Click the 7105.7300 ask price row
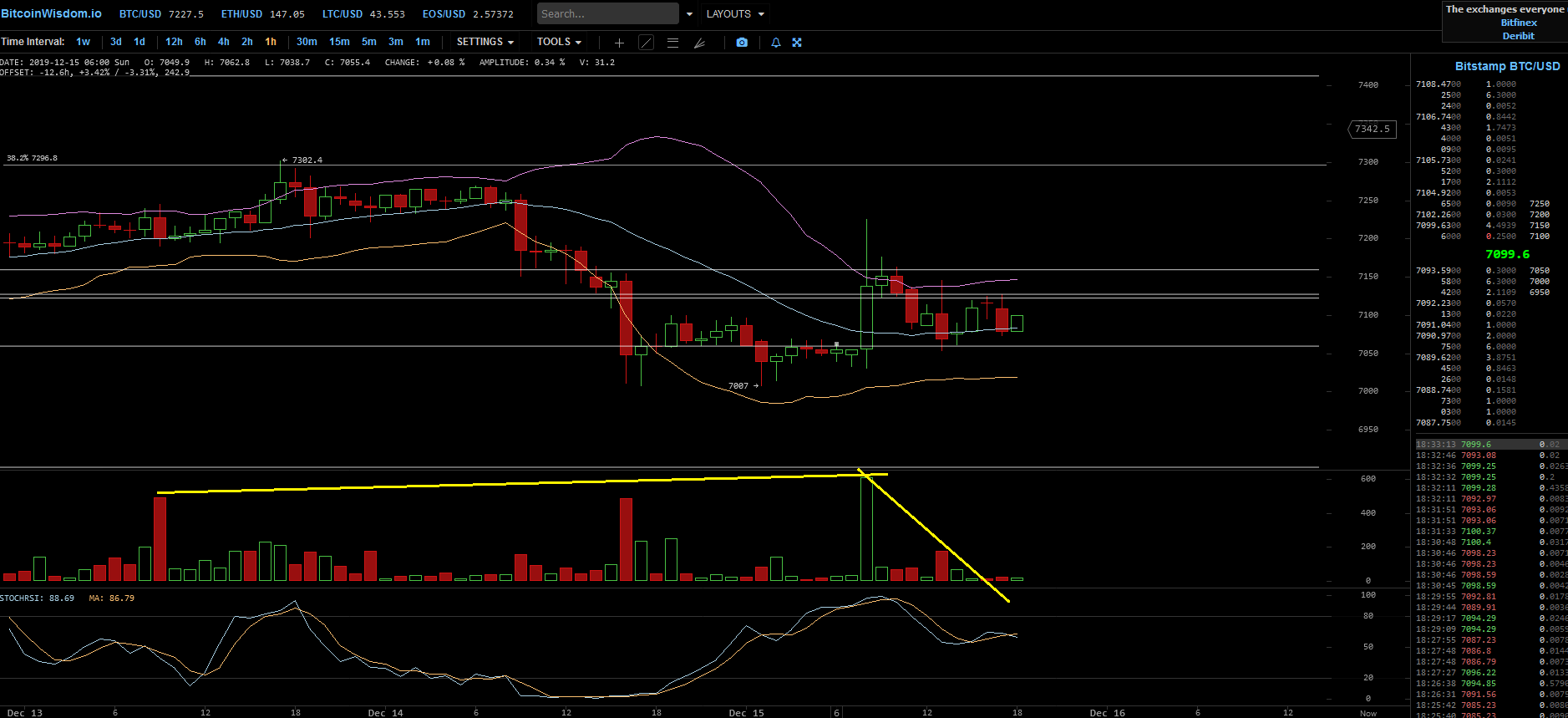Screen dimensions: 1568x718 [x=1466, y=160]
